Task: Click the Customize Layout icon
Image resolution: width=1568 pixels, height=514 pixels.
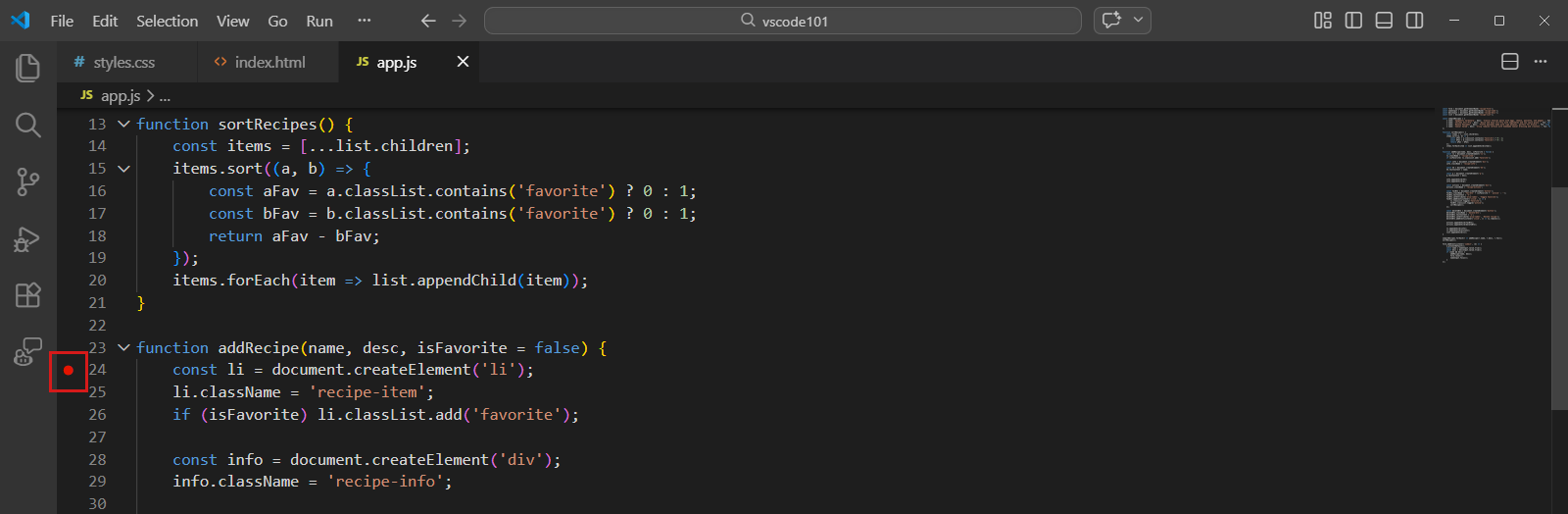Action: point(1322,21)
